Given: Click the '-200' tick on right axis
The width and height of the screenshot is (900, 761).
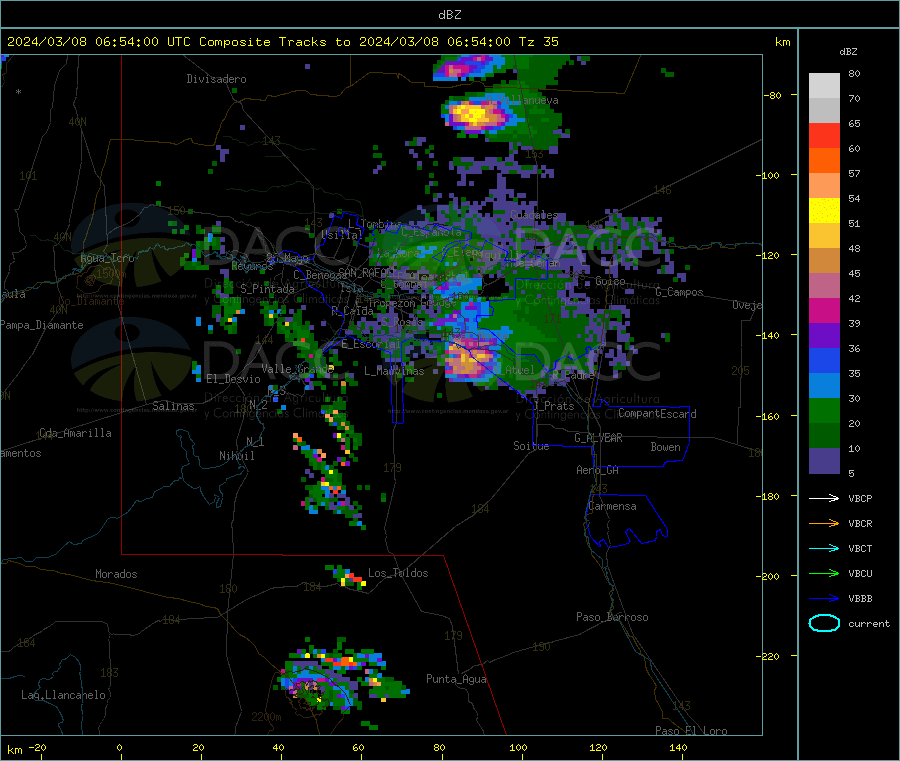Looking at the screenshot, I should click(767, 576).
